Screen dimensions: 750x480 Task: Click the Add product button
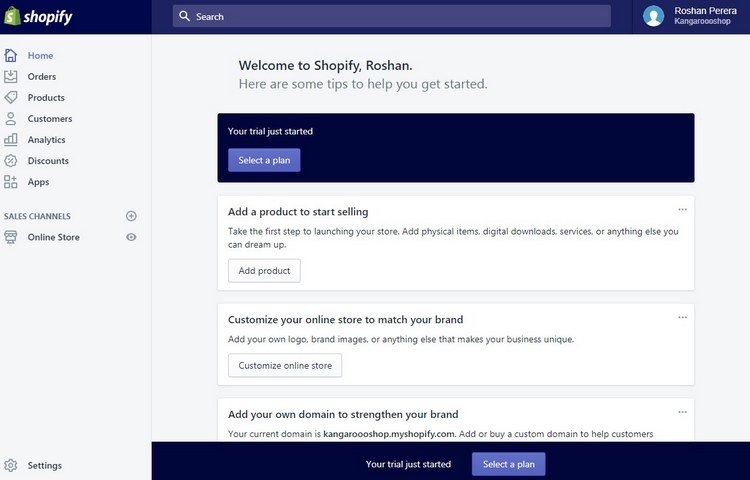coord(264,271)
